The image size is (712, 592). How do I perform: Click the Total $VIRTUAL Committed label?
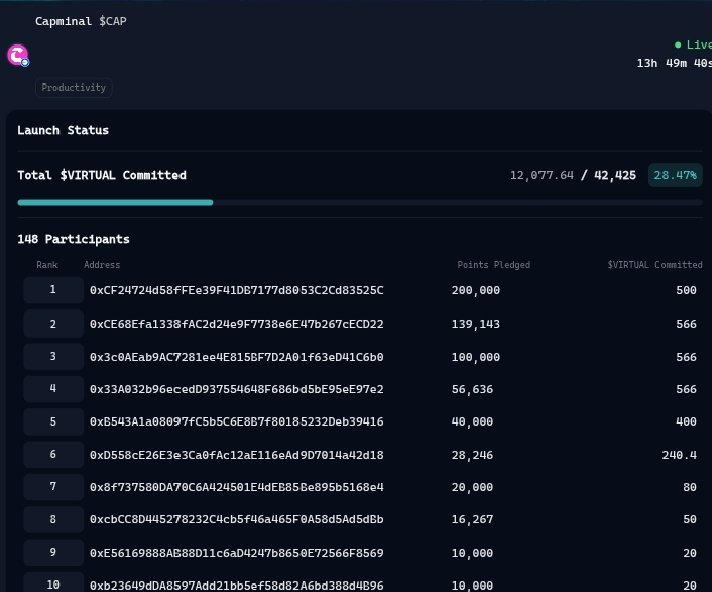[102, 175]
